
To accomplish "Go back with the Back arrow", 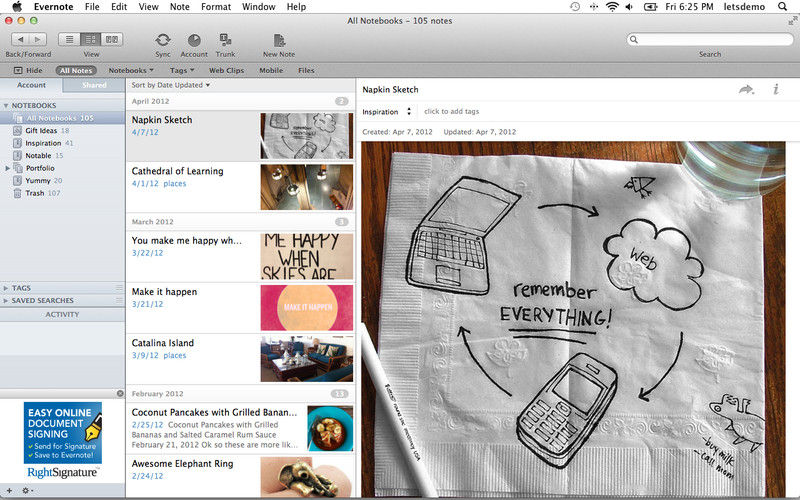I will click(20, 39).
